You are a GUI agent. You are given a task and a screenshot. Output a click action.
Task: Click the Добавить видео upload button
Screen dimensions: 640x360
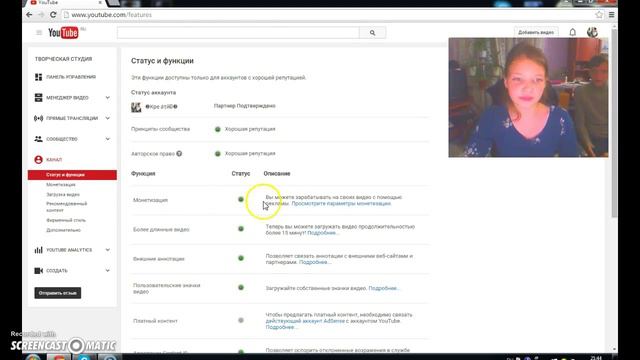pyautogui.click(x=536, y=32)
